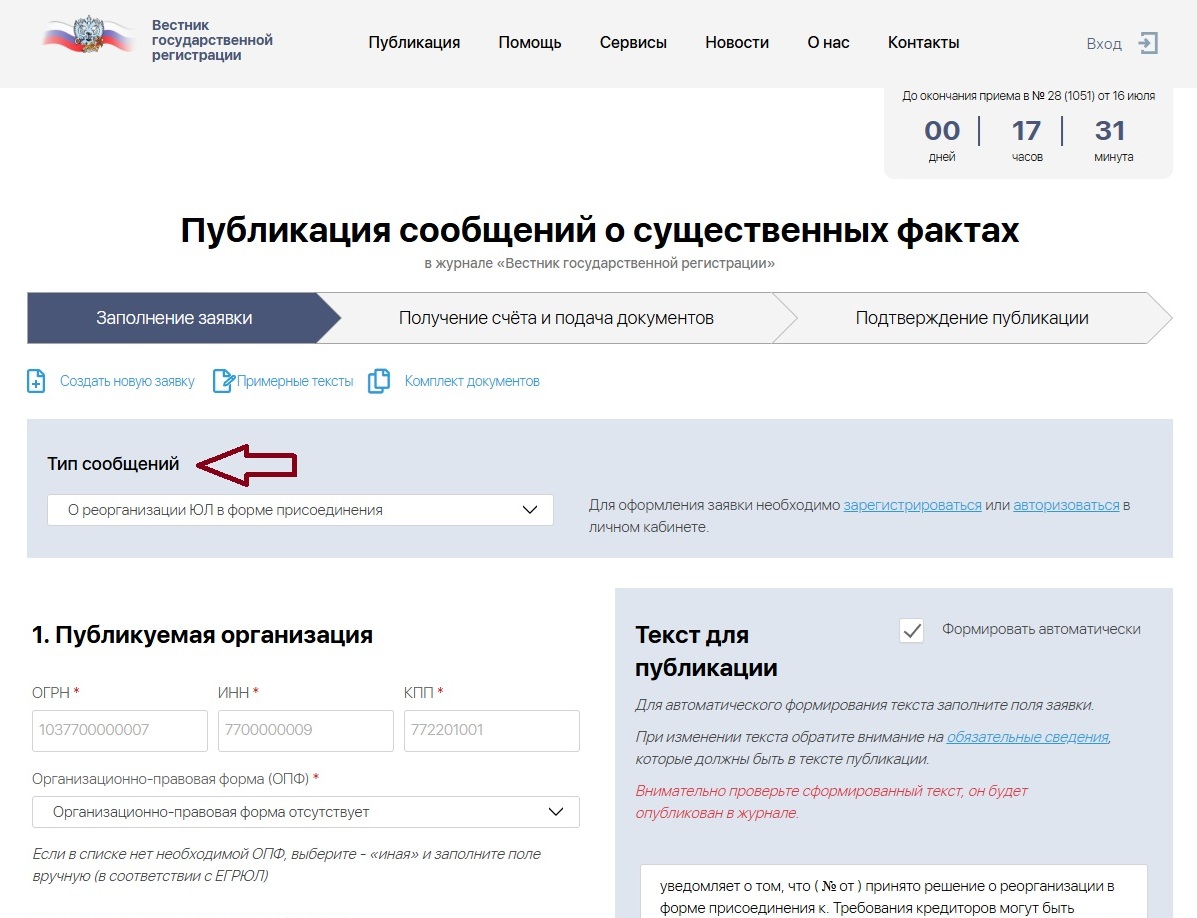Open Примерные тексты via its pencil icon
The height and width of the screenshot is (918, 1197).
[x=222, y=381]
